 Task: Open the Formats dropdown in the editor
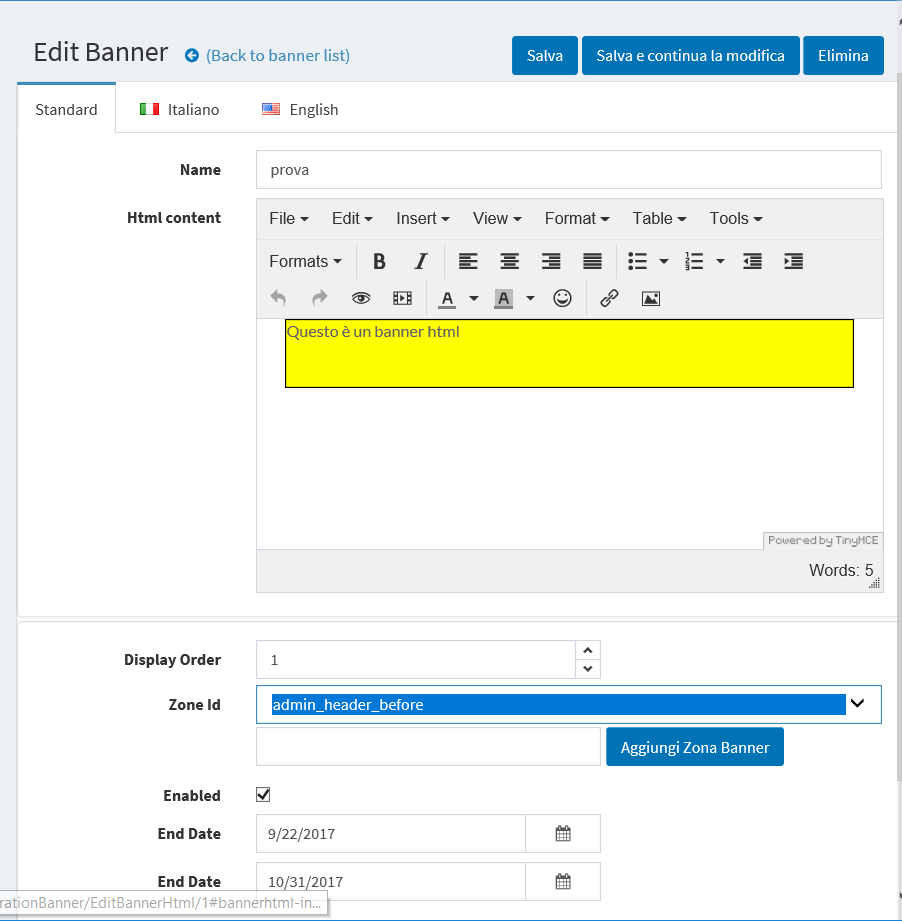point(305,260)
